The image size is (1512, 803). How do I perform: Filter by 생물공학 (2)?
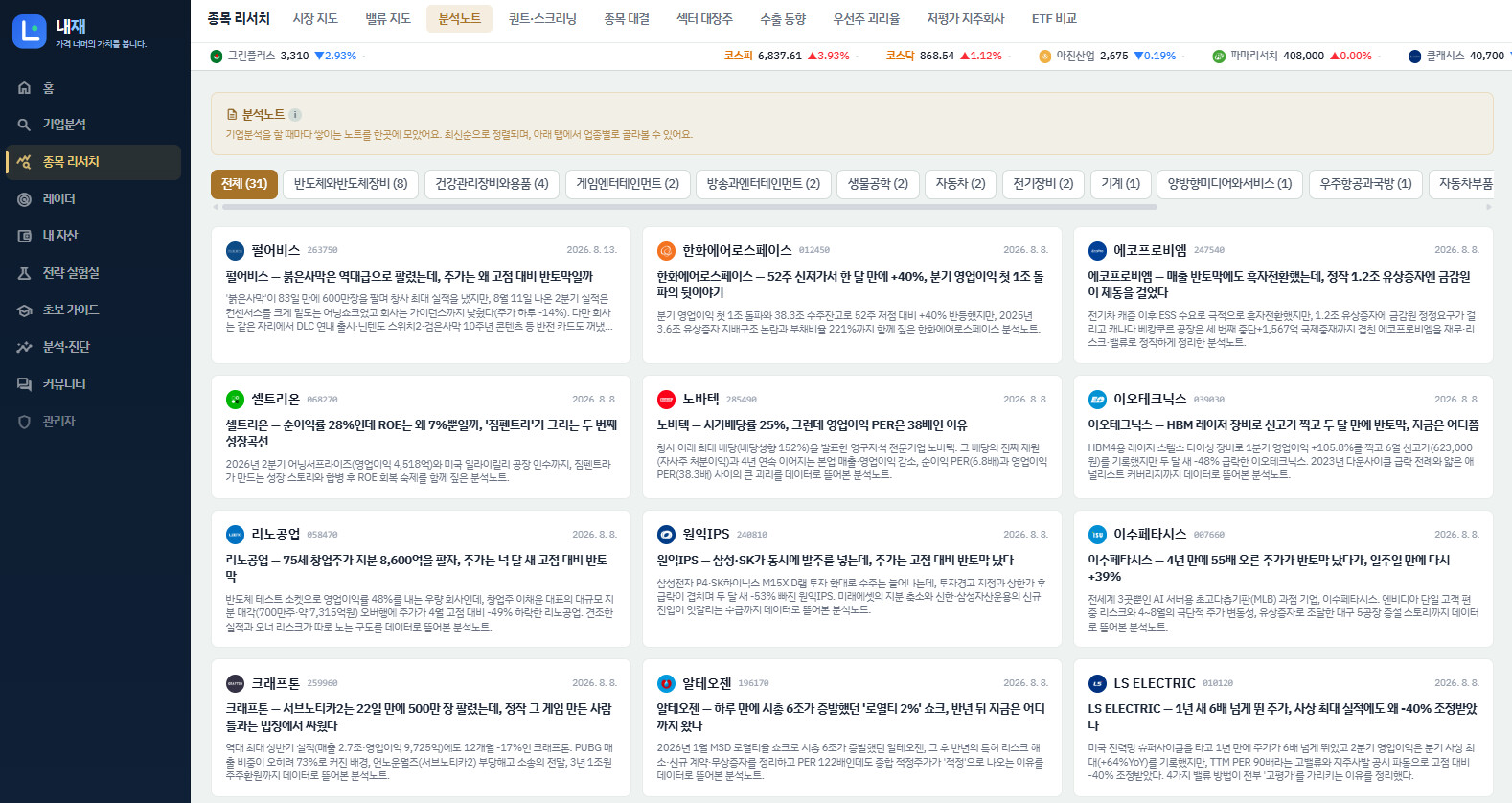tap(878, 184)
